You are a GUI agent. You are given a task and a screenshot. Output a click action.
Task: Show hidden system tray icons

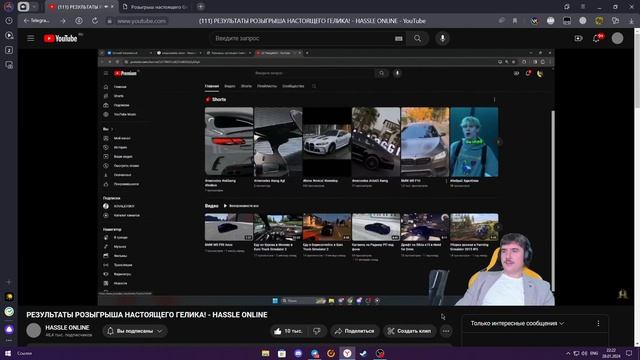click(x=567, y=353)
